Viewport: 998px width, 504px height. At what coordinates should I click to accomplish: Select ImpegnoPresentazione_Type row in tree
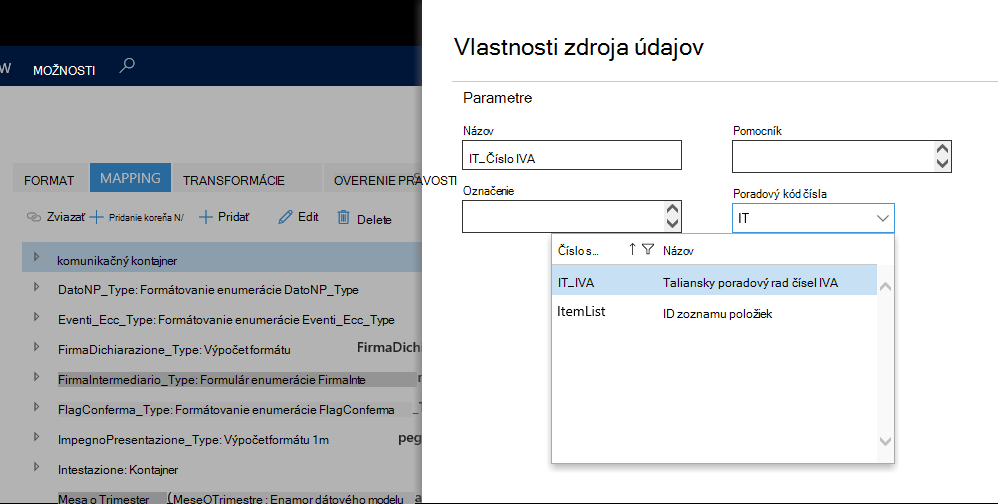coord(221,439)
